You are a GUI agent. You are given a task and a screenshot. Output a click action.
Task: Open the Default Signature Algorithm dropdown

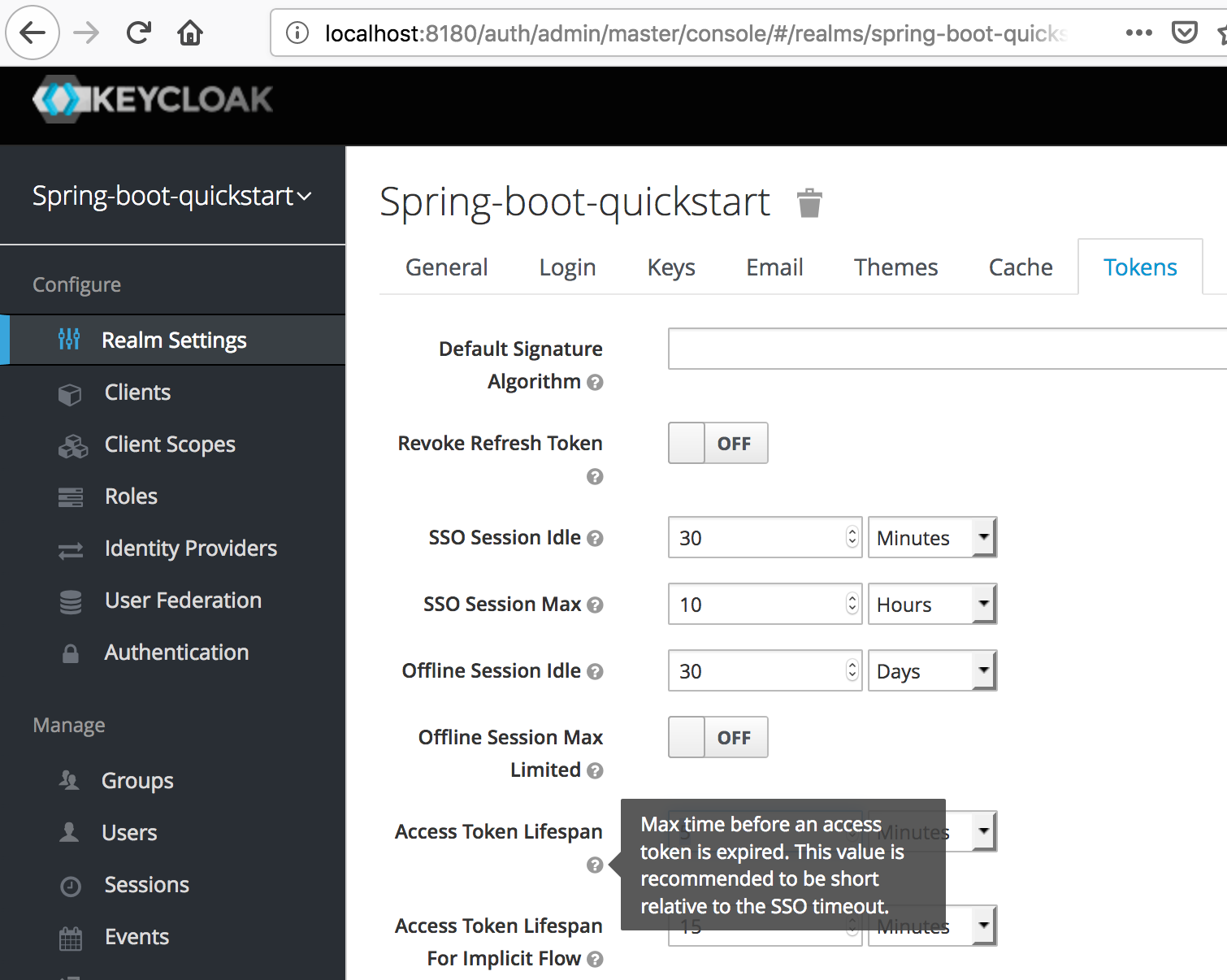coord(947,349)
